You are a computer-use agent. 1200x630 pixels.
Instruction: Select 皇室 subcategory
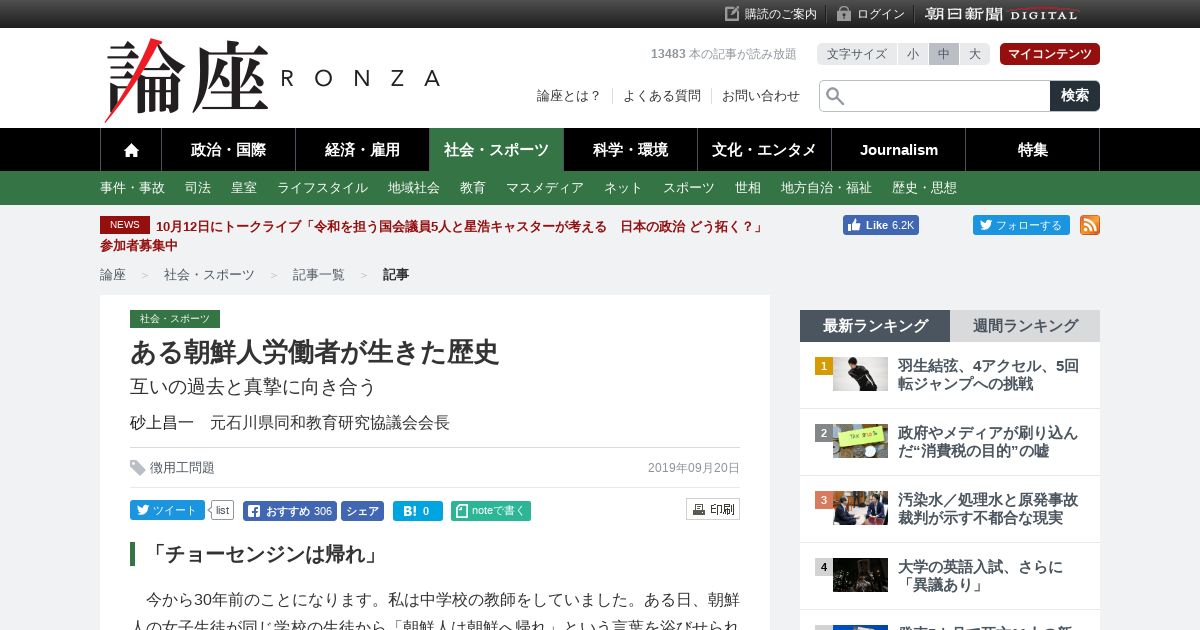(244, 188)
